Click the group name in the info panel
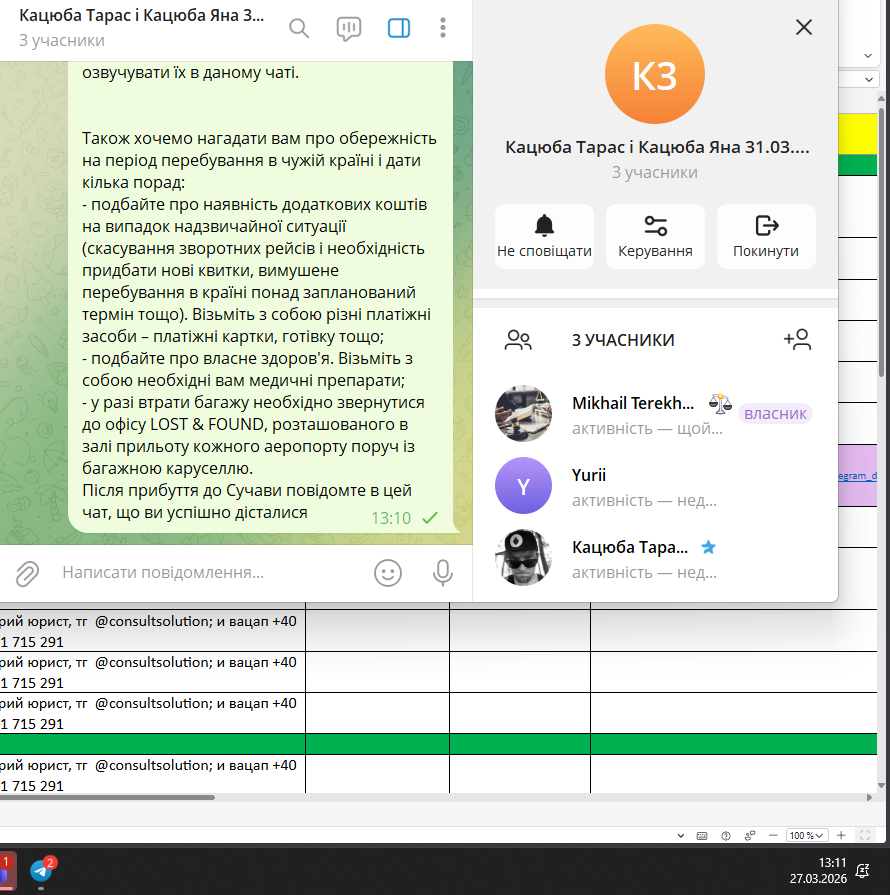Screen dimensions: 890x895 coord(657,147)
